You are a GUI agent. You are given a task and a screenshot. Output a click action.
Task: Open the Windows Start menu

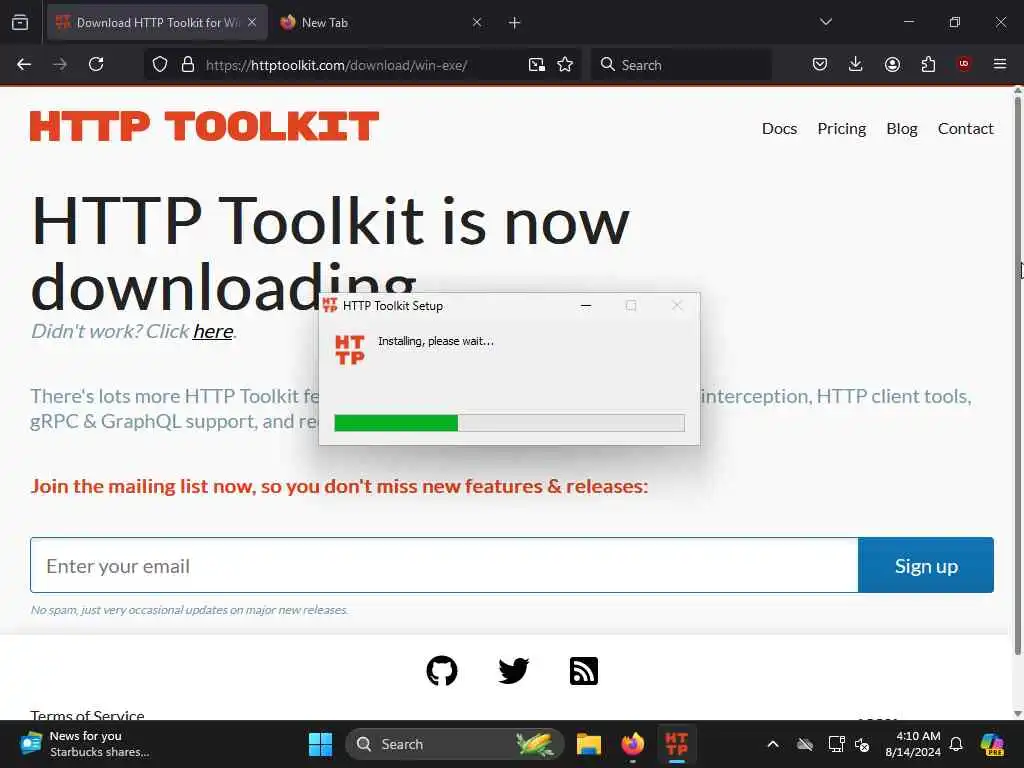click(x=320, y=744)
